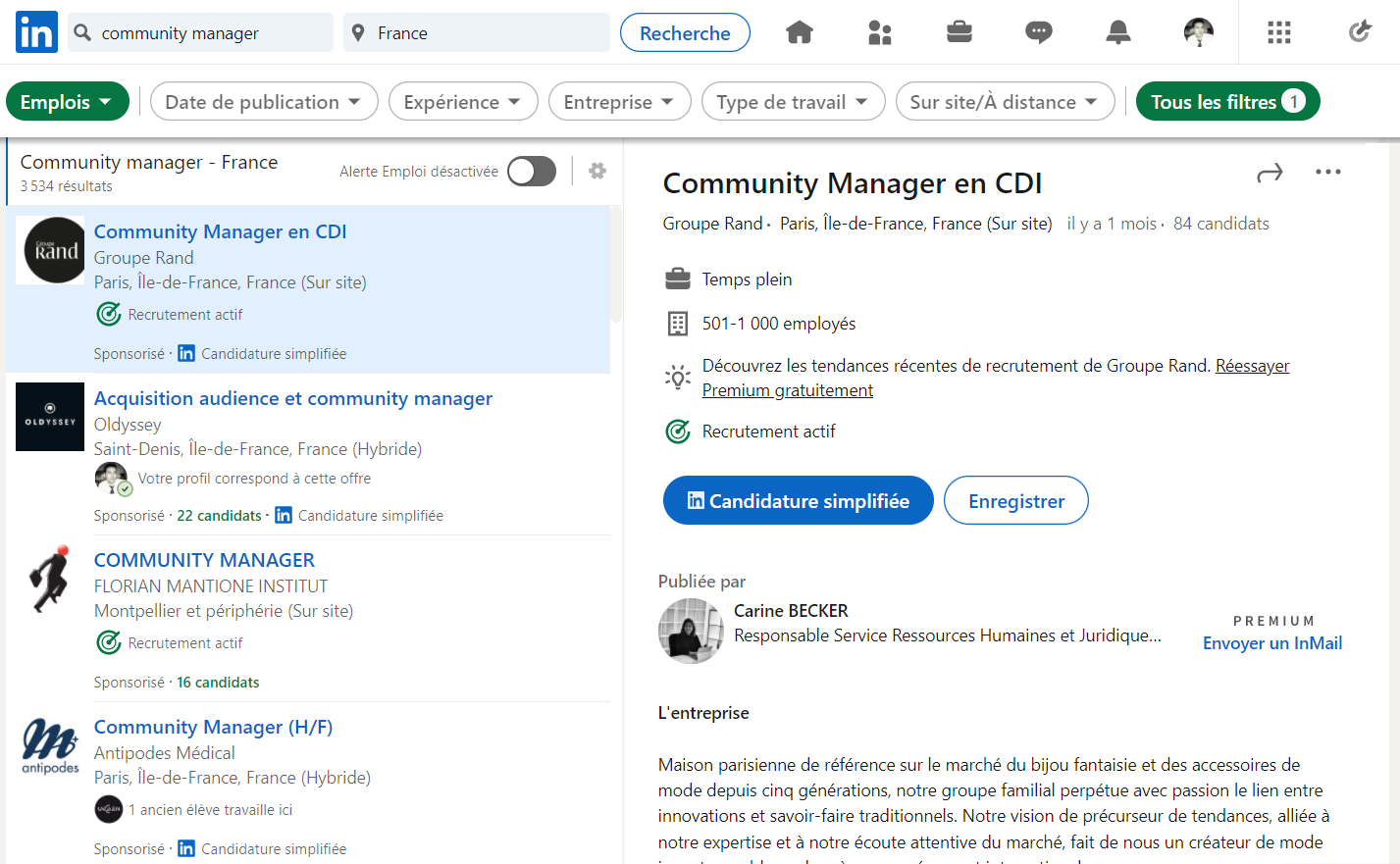Click the building icon beside 501-1 000 employés
This screenshot has height=864, width=1400.
[x=678, y=324]
